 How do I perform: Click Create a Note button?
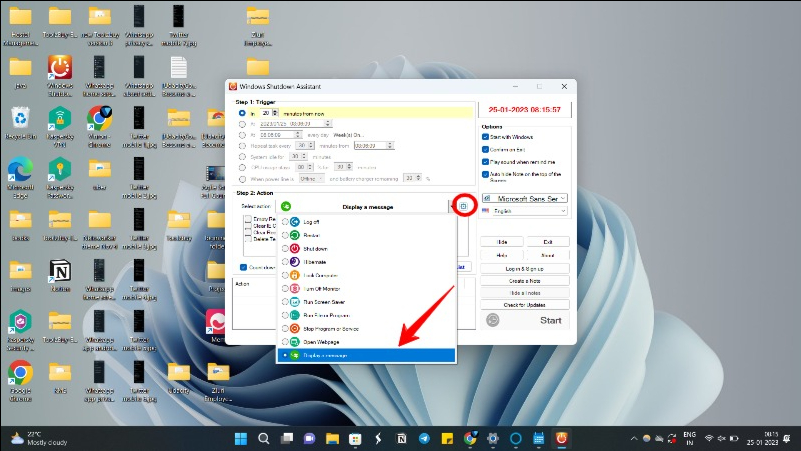click(525, 281)
